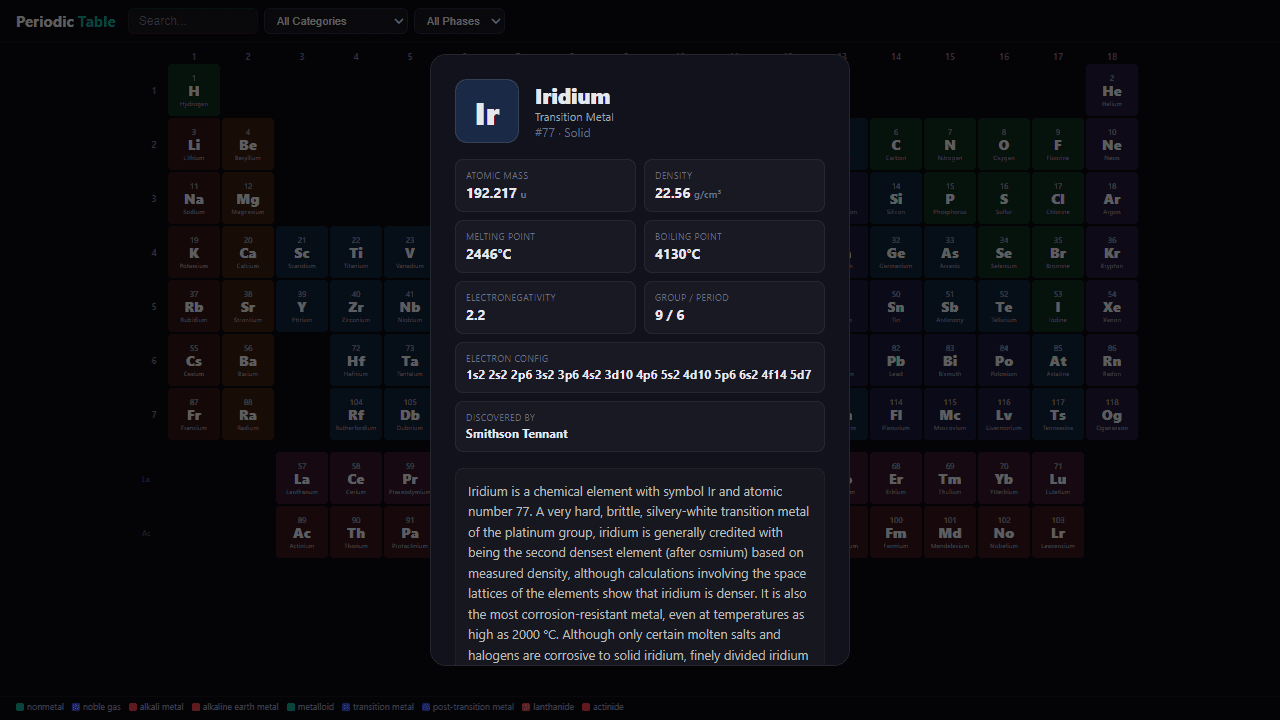1280x720 pixels.
Task: Select the Potassium element tile
Action: (194, 252)
